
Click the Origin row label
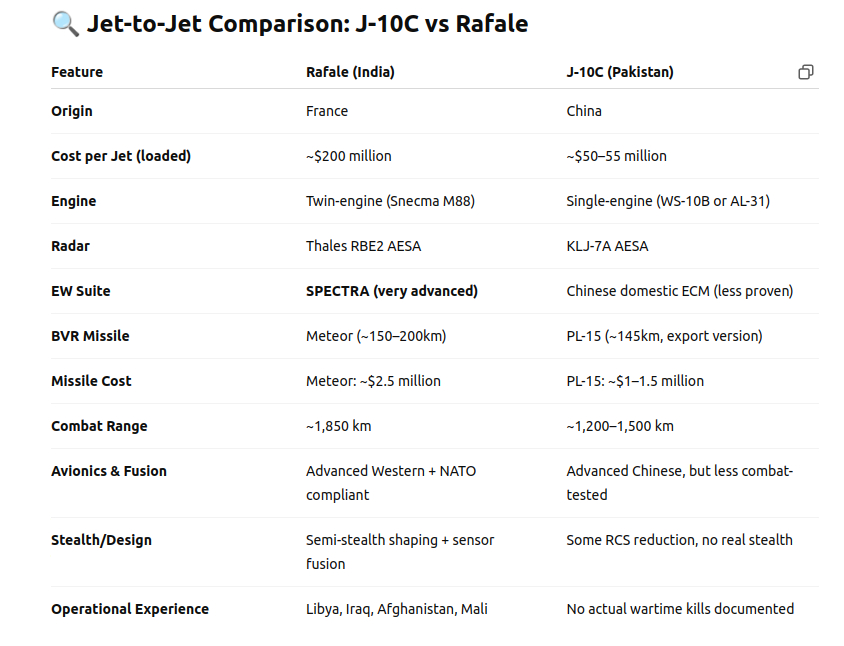coord(72,111)
